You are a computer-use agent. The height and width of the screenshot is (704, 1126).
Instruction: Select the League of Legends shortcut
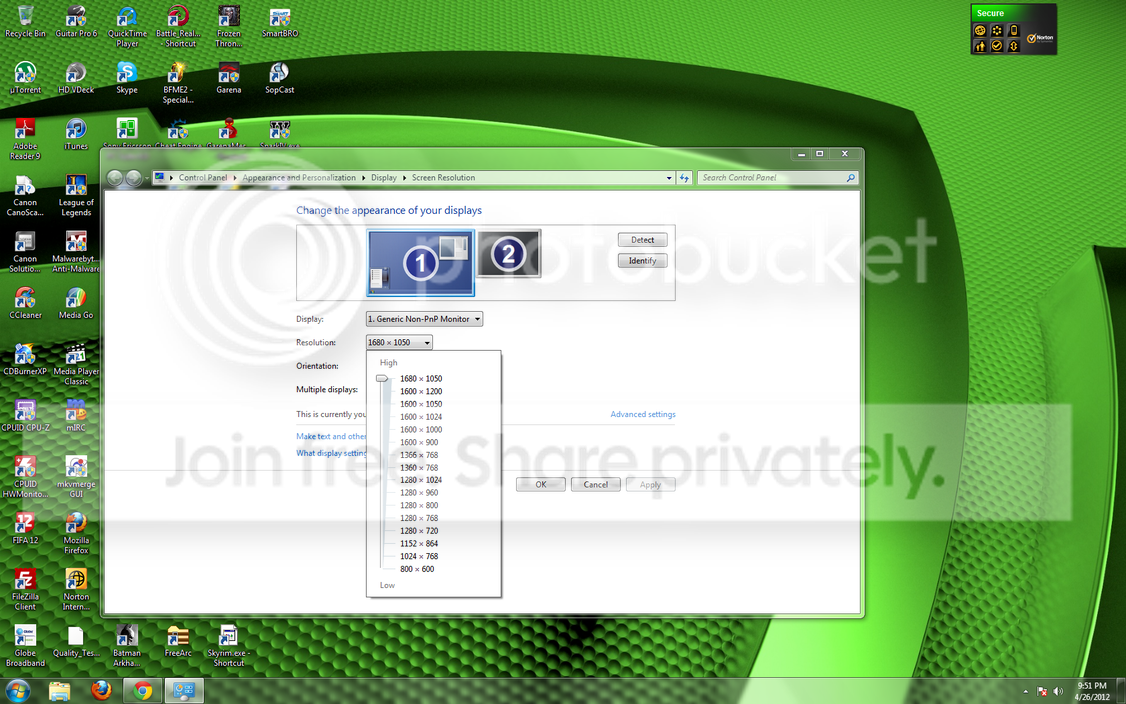click(76, 195)
